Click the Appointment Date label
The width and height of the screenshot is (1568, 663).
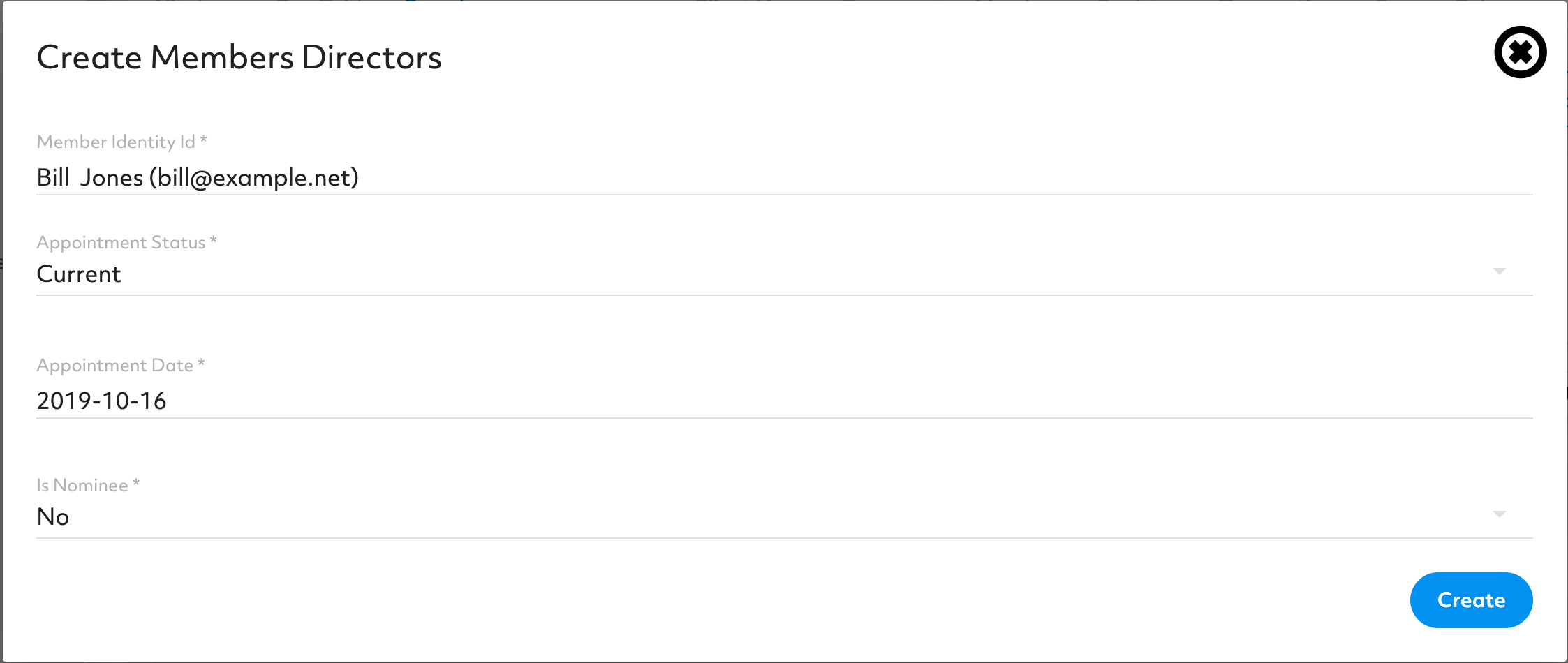click(120, 365)
